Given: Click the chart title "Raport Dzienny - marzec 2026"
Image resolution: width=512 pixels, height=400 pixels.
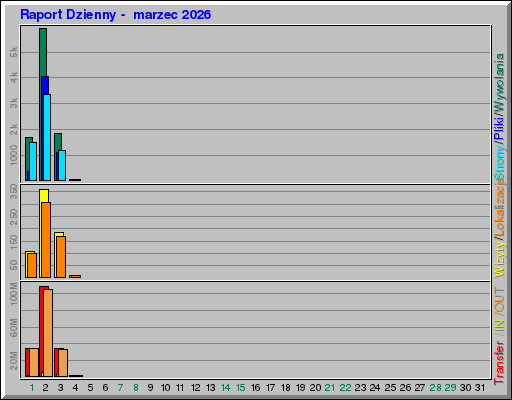Looking at the screenshot, I should click(115, 15).
